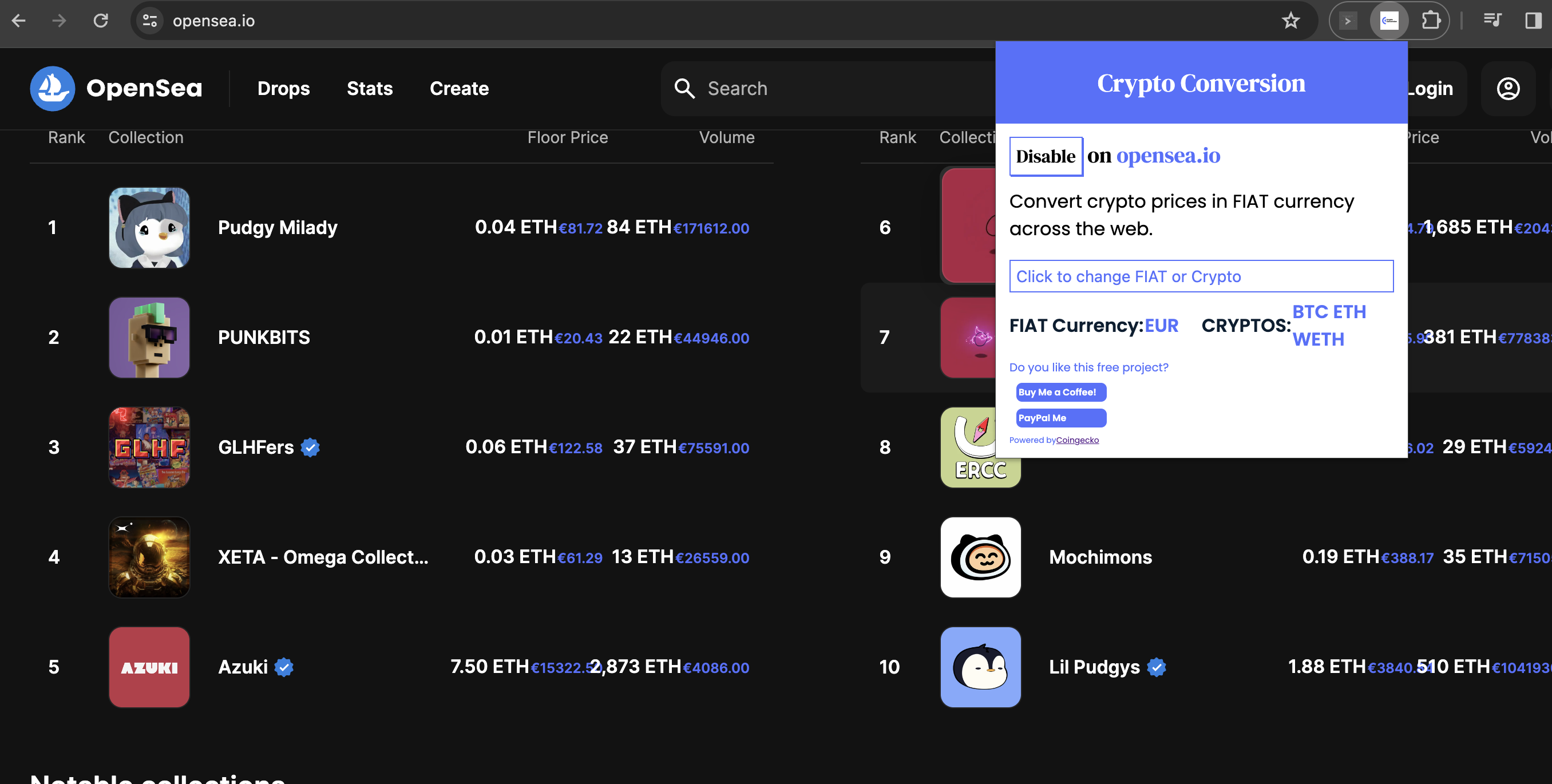Open Azuki collection thumbnail
Viewport: 1552px width, 784px height.
149,667
